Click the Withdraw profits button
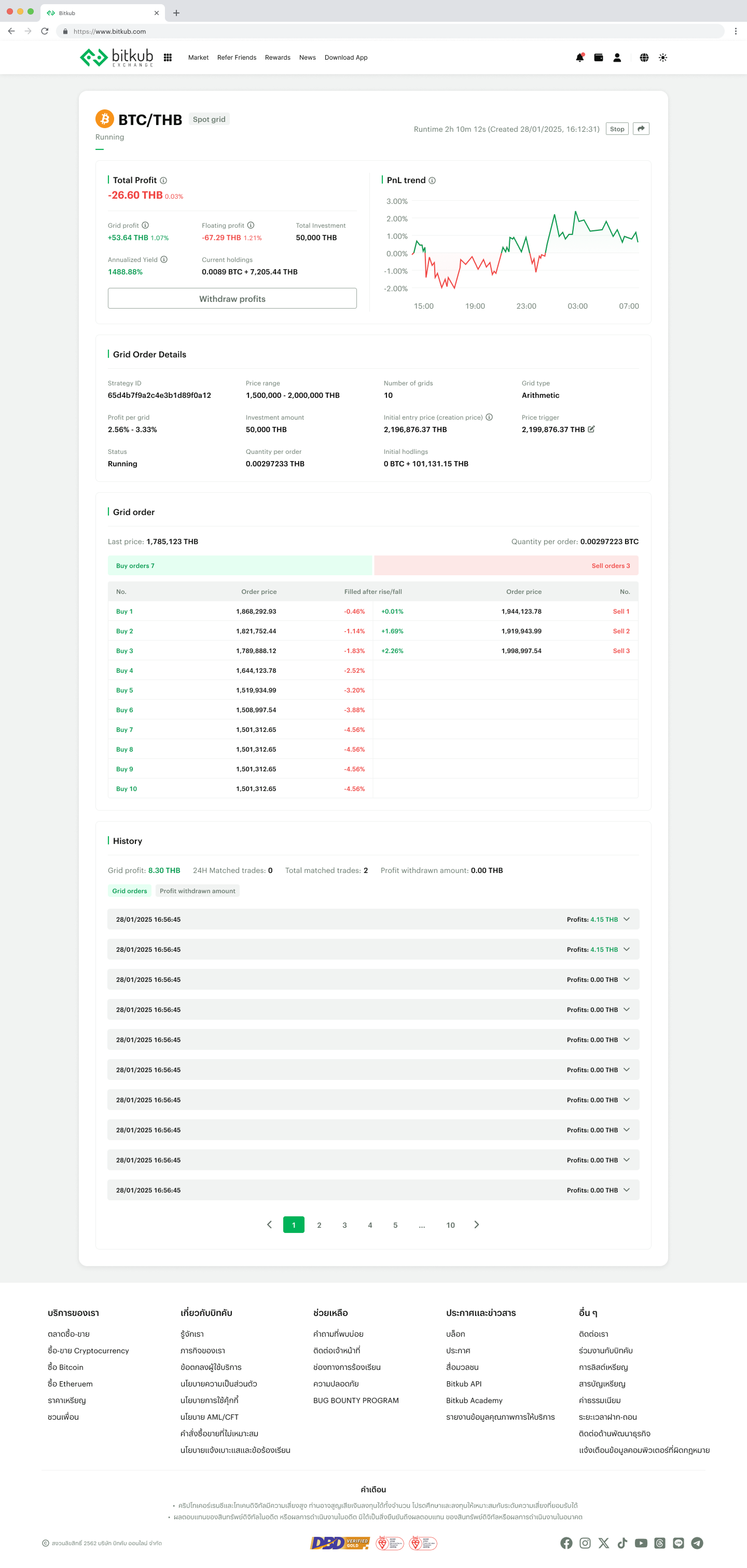 click(x=232, y=298)
